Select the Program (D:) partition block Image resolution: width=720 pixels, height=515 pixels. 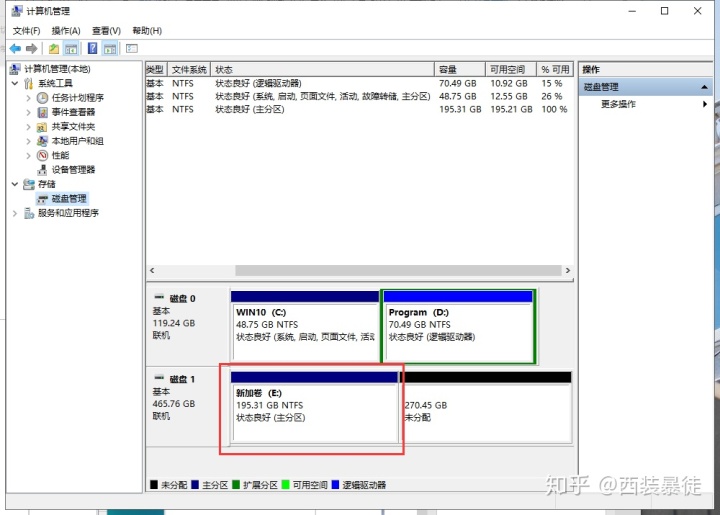click(x=458, y=326)
